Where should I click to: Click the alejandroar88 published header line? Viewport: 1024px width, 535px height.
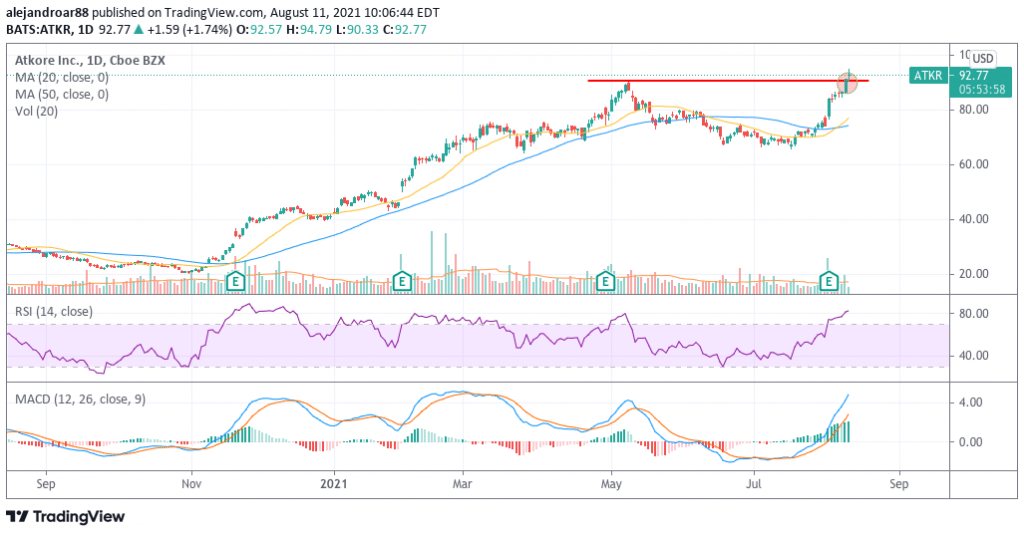223,12
